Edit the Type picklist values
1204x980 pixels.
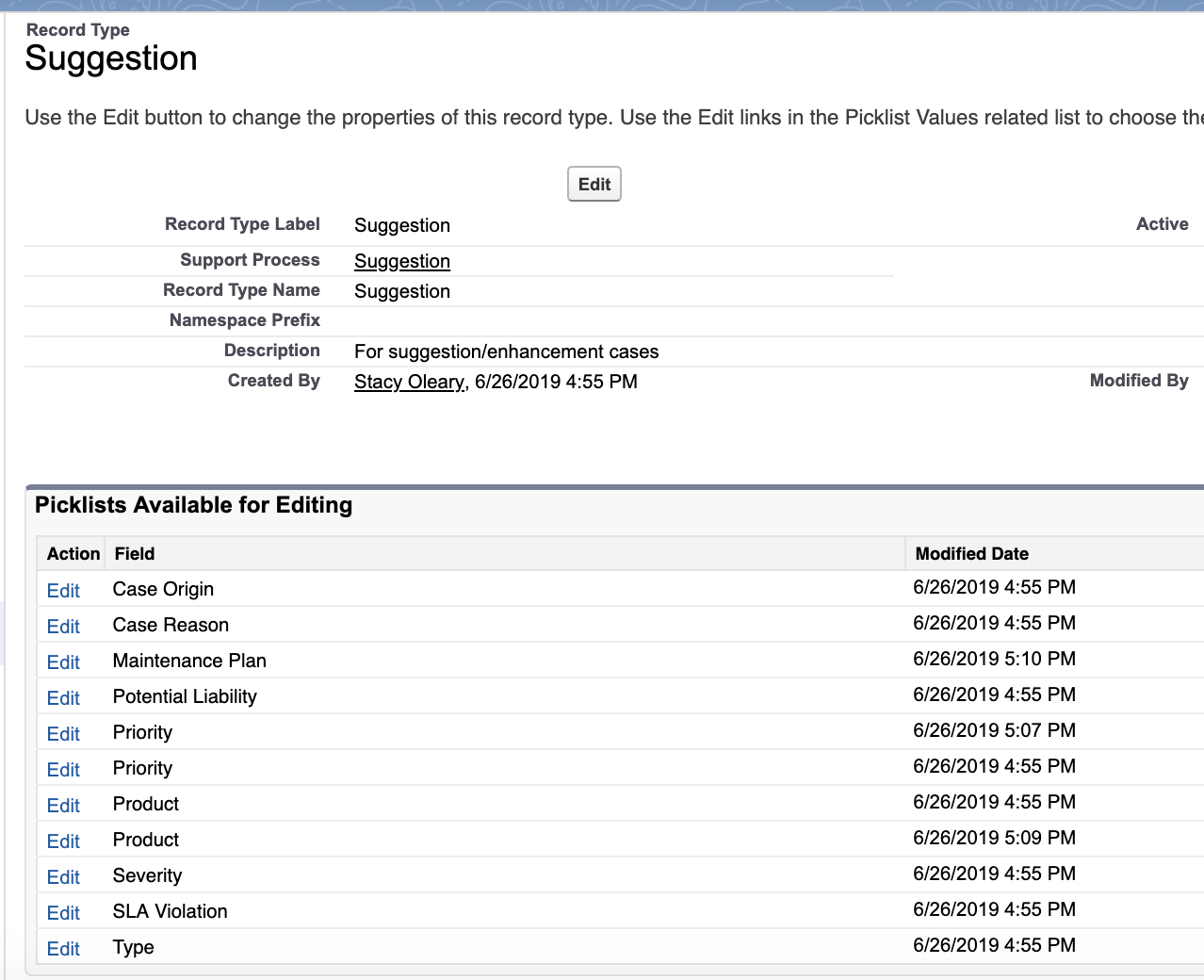pyautogui.click(x=63, y=949)
